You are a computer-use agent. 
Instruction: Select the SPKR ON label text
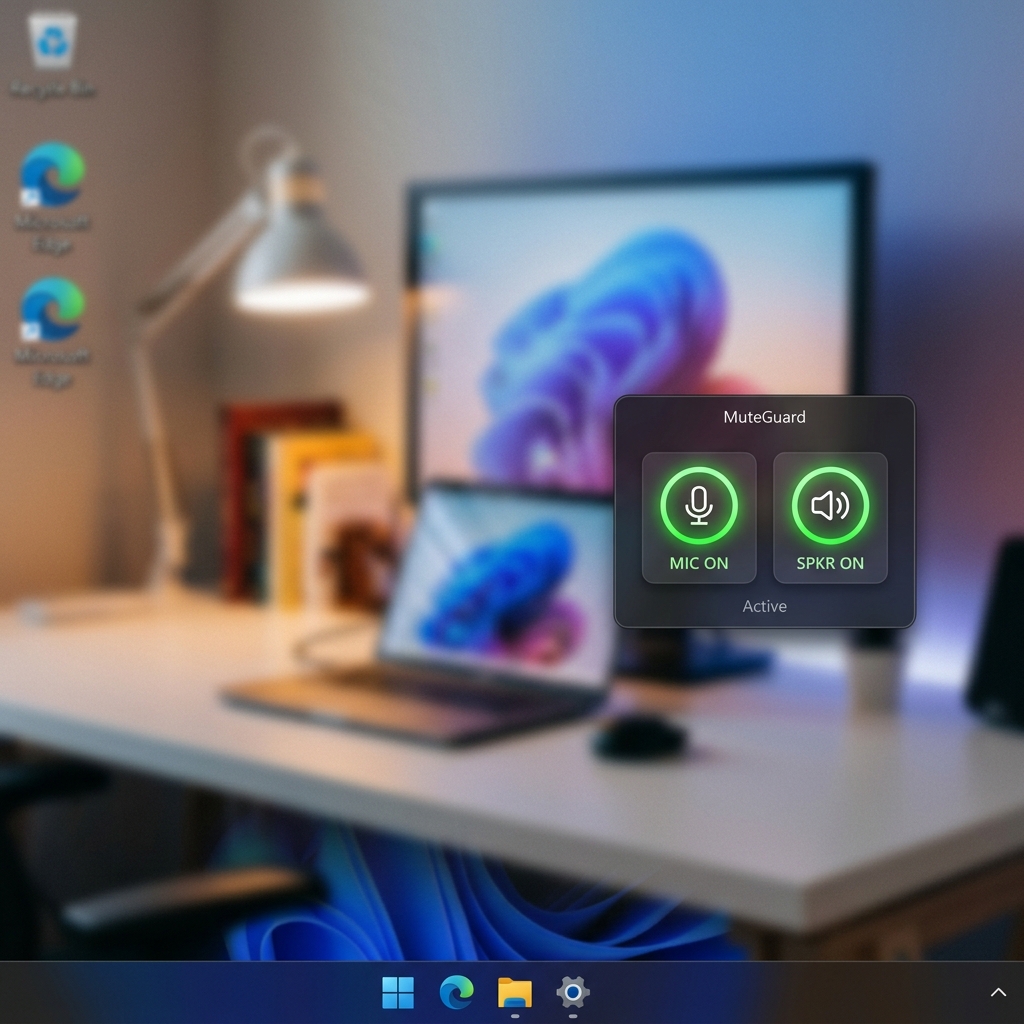[x=829, y=562]
